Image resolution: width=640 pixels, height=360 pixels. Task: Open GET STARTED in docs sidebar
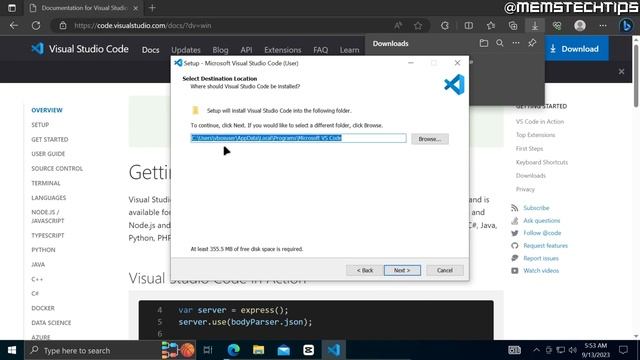coord(50,140)
